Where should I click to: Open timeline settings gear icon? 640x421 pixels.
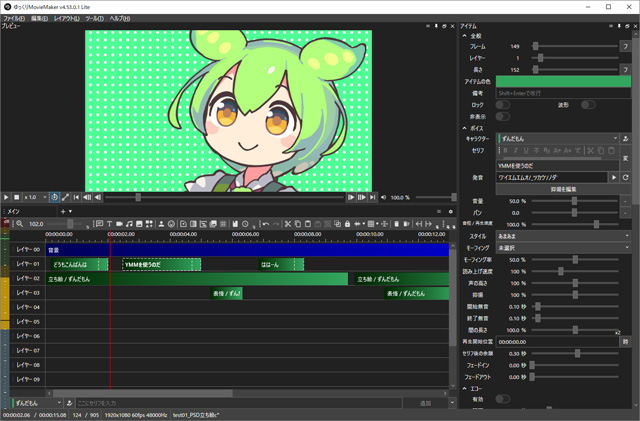pos(451,212)
